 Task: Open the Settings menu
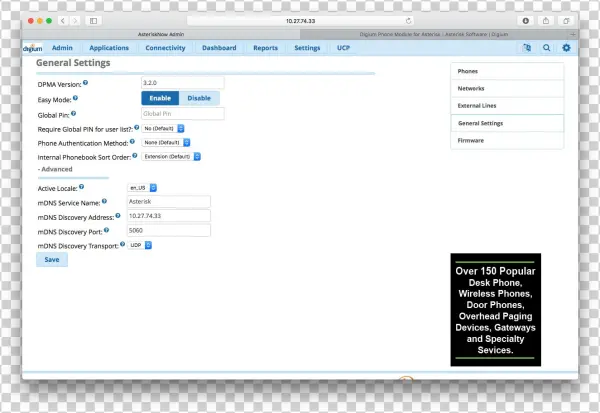[x=307, y=48]
